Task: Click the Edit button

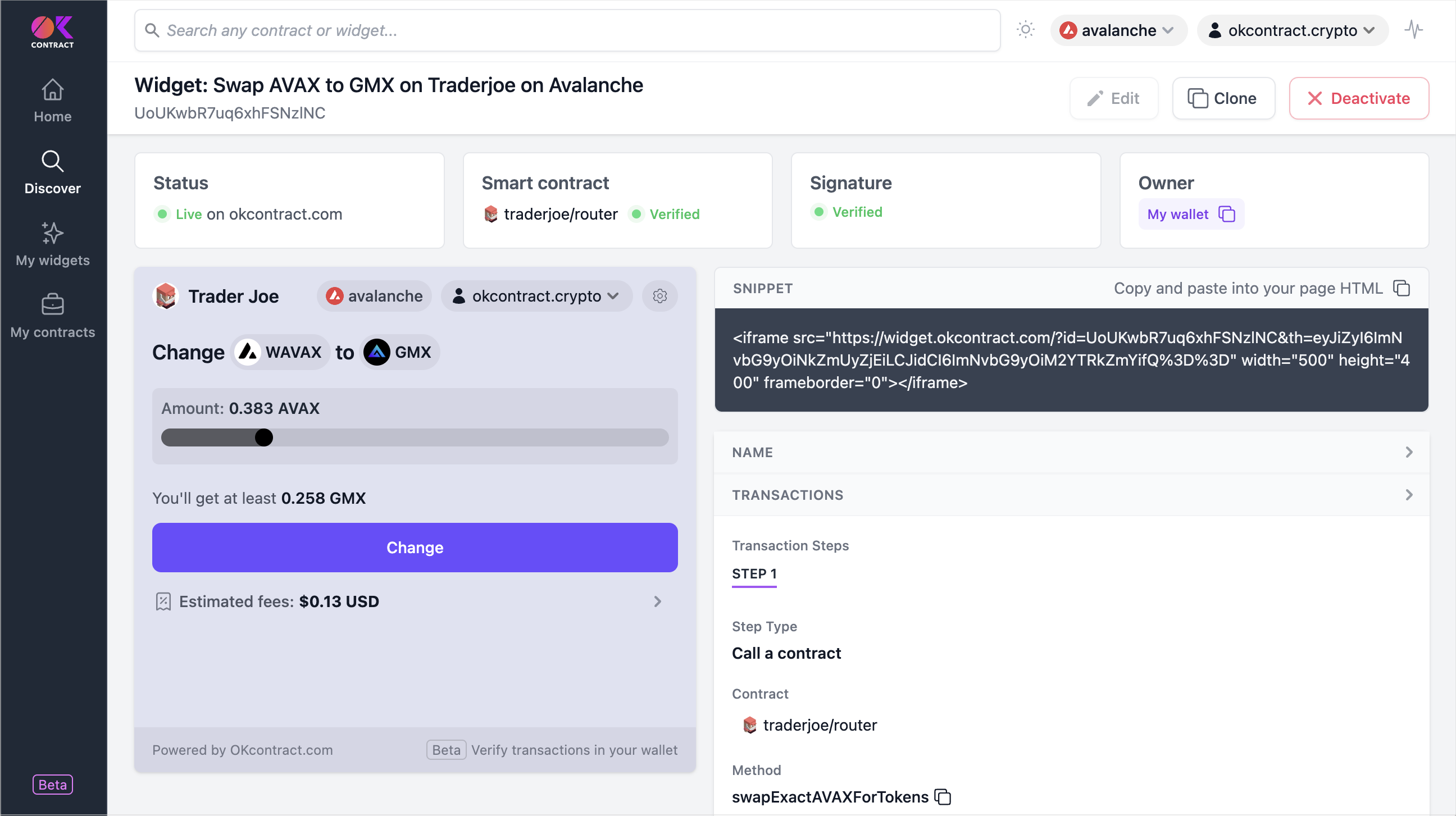Action: tap(1113, 98)
